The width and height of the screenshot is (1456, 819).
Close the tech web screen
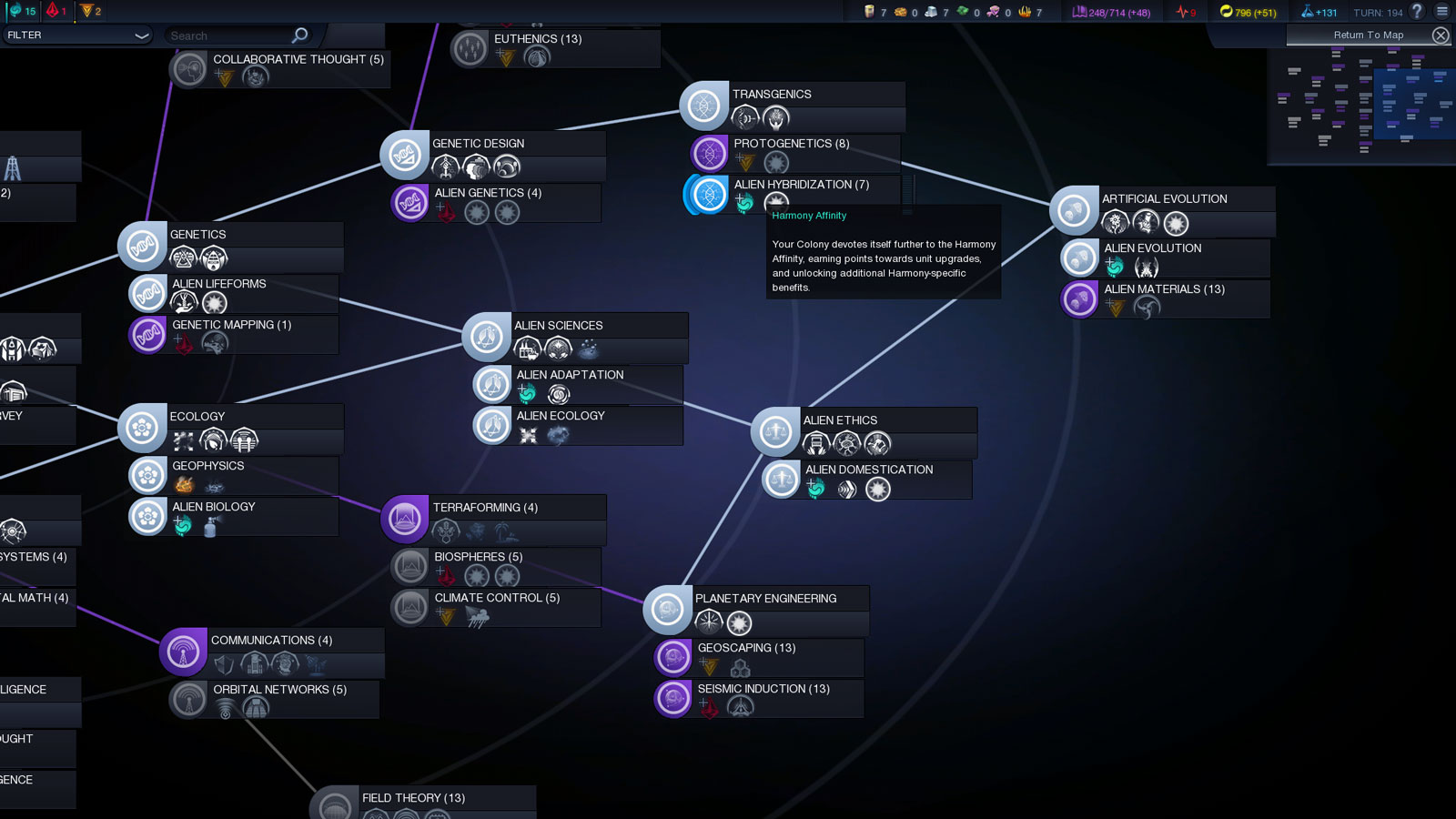(1441, 35)
